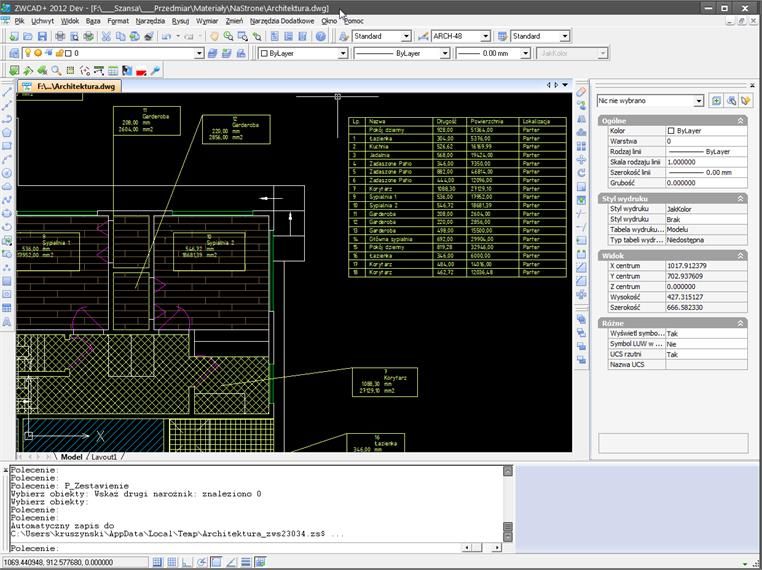762x570 pixels.
Task: Open the ByLayer color dropdown in toolbar
Action: (x=342, y=53)
